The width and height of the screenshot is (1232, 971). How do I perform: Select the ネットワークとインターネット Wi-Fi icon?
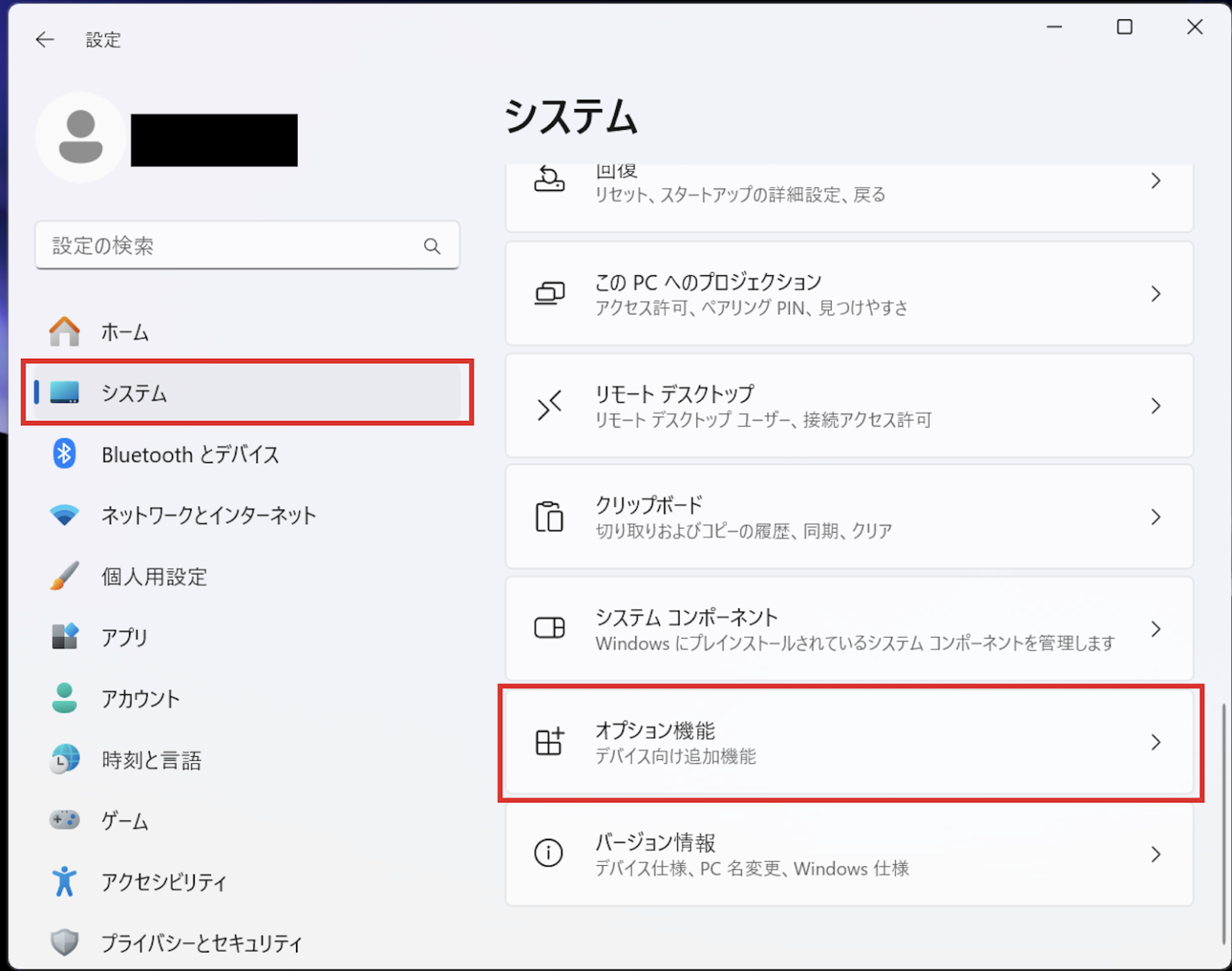click(64, 515)
